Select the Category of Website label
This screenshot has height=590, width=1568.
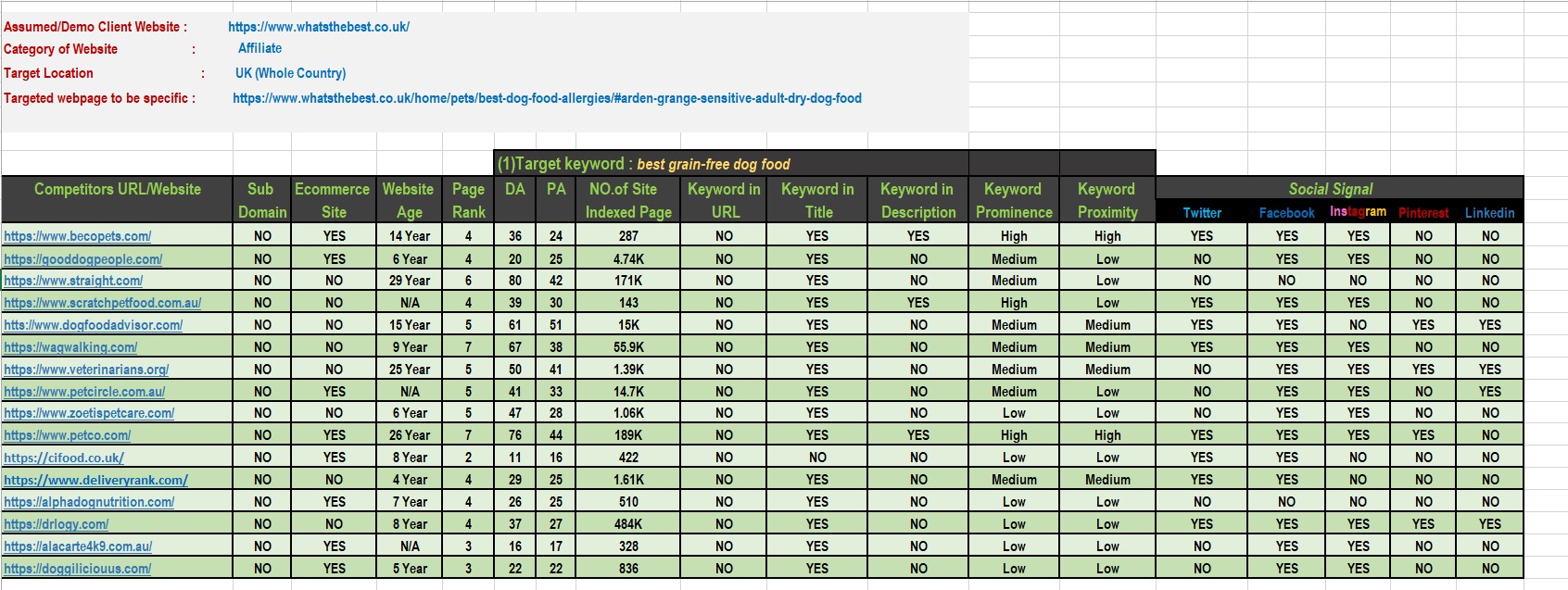click(x=60, y=49)
